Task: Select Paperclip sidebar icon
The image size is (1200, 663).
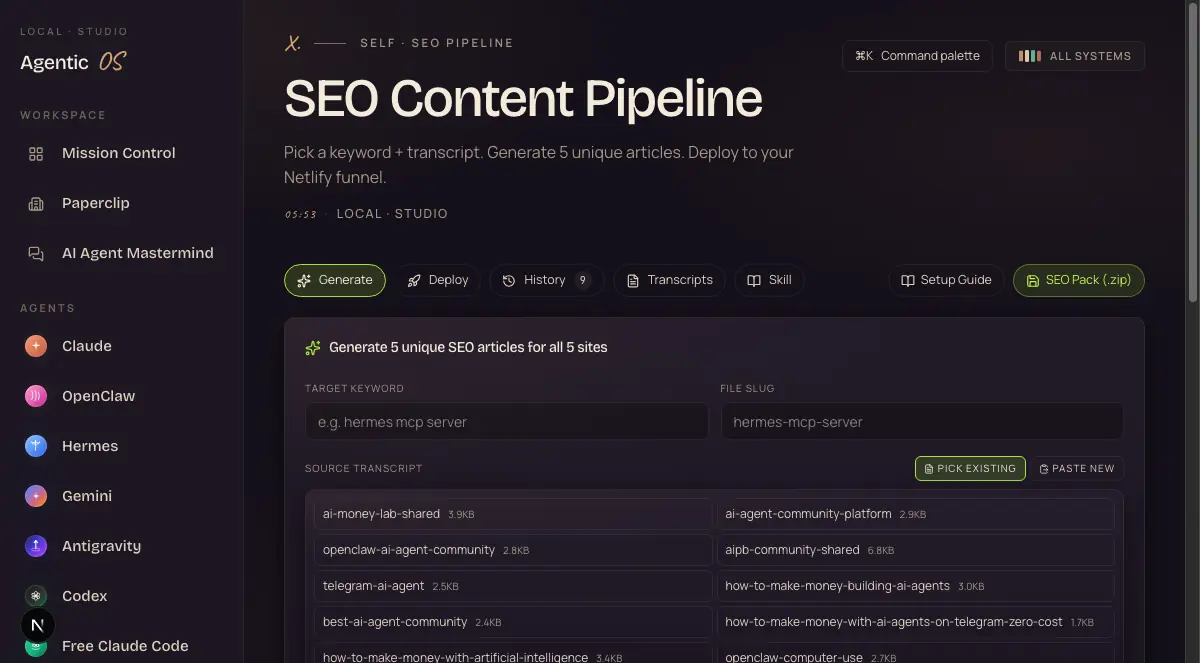Action: [x=36, y=203]
